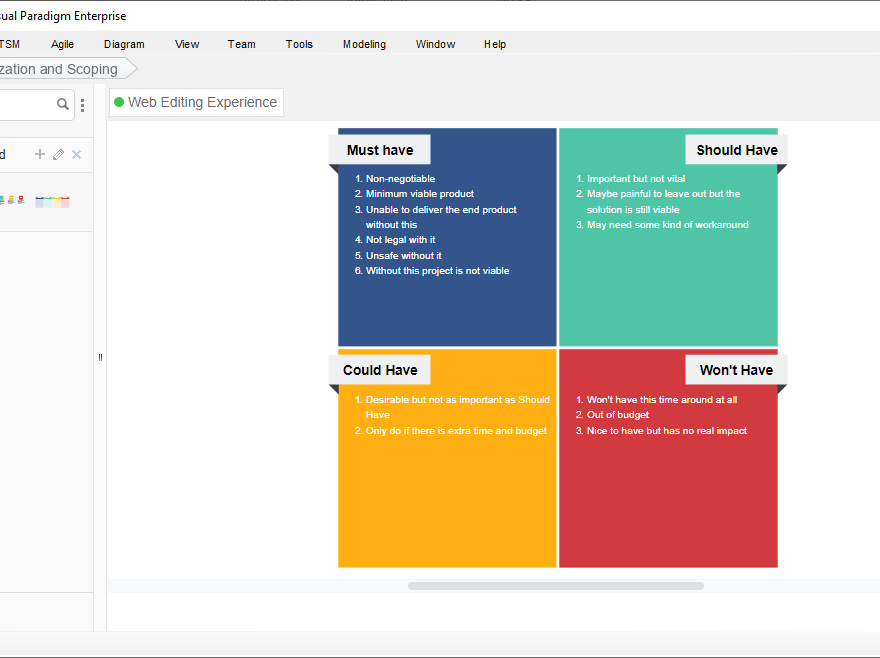
Task: Open the three-dot more options menu
Action: [82, 105]
